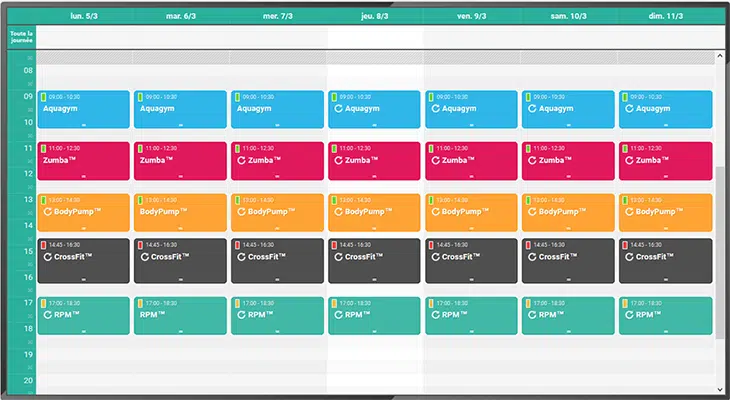Click the all-day row for ven. 9/3
Image resolution: width=730 pixels, height=400 pixels.
click(x=471, y=37)
